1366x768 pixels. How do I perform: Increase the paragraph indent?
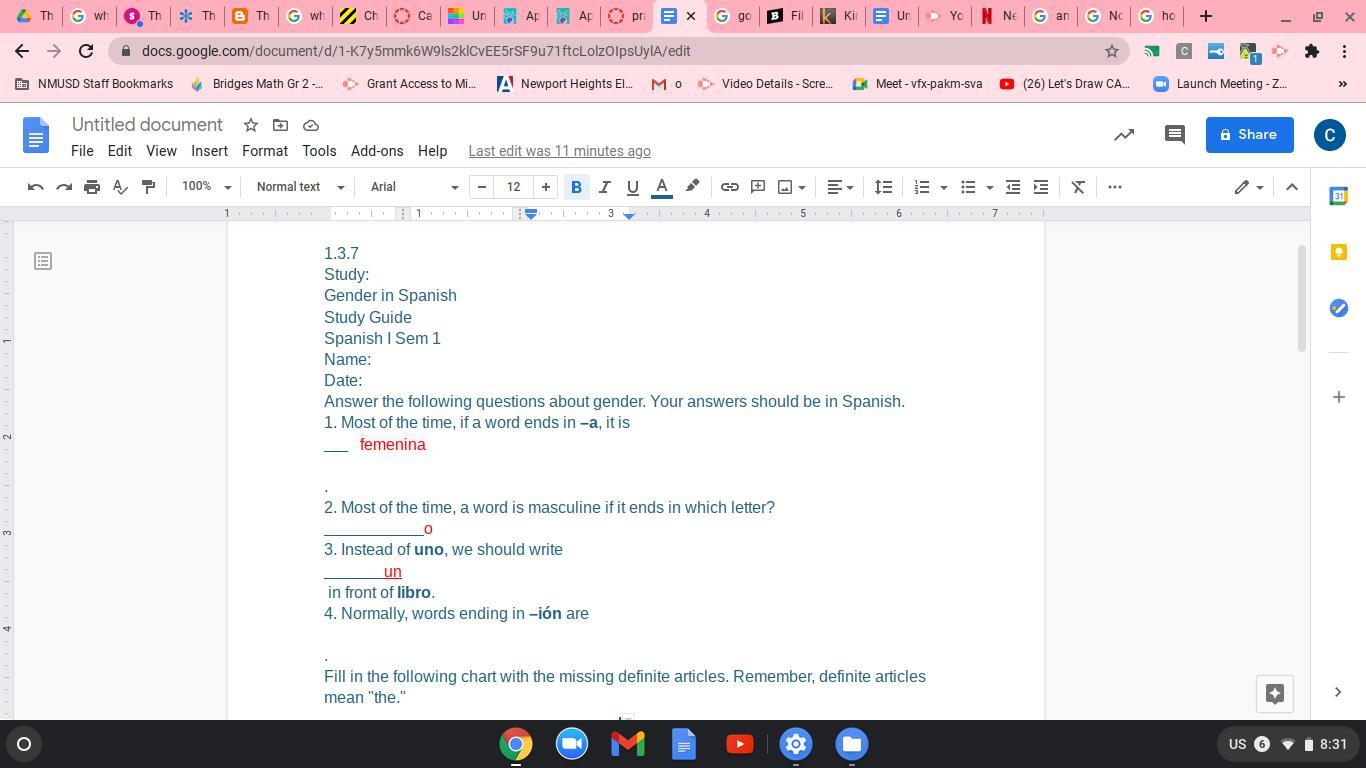1041,187
